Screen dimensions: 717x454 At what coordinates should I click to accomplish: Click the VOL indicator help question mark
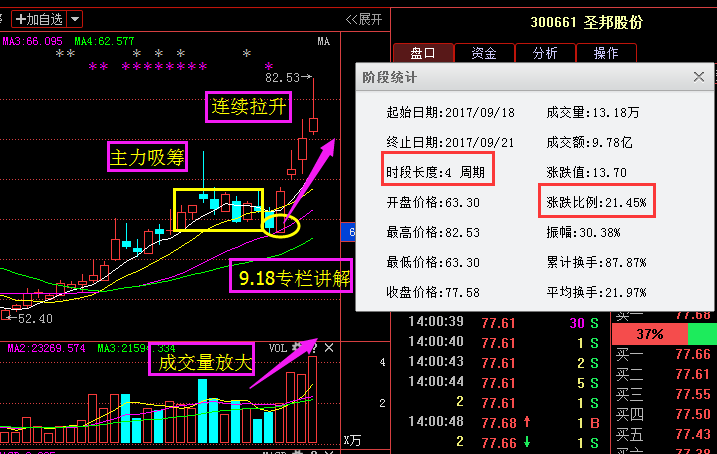tap(313, 347)
